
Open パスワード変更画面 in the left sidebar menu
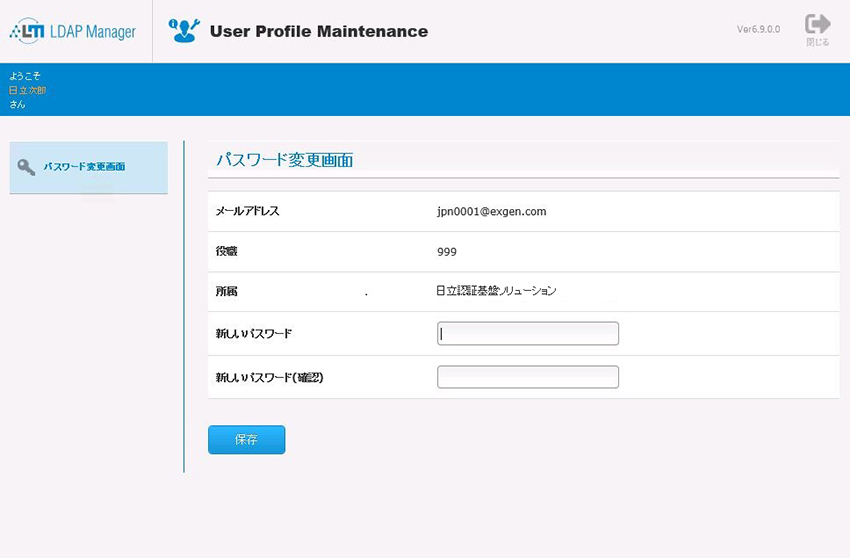[84, 167]
